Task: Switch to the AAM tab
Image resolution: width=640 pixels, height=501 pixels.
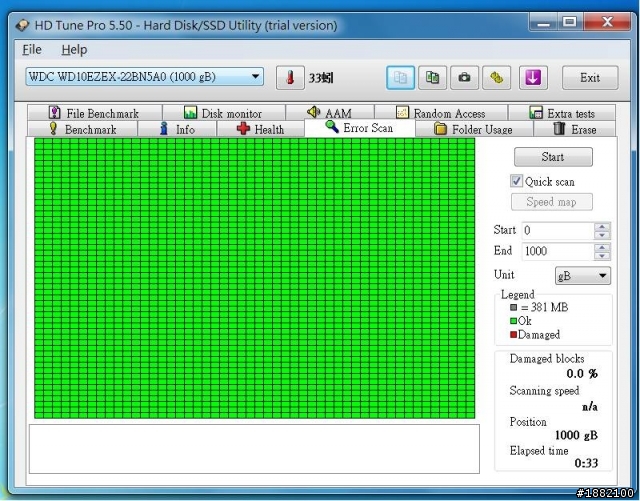Action: [330, 113]
